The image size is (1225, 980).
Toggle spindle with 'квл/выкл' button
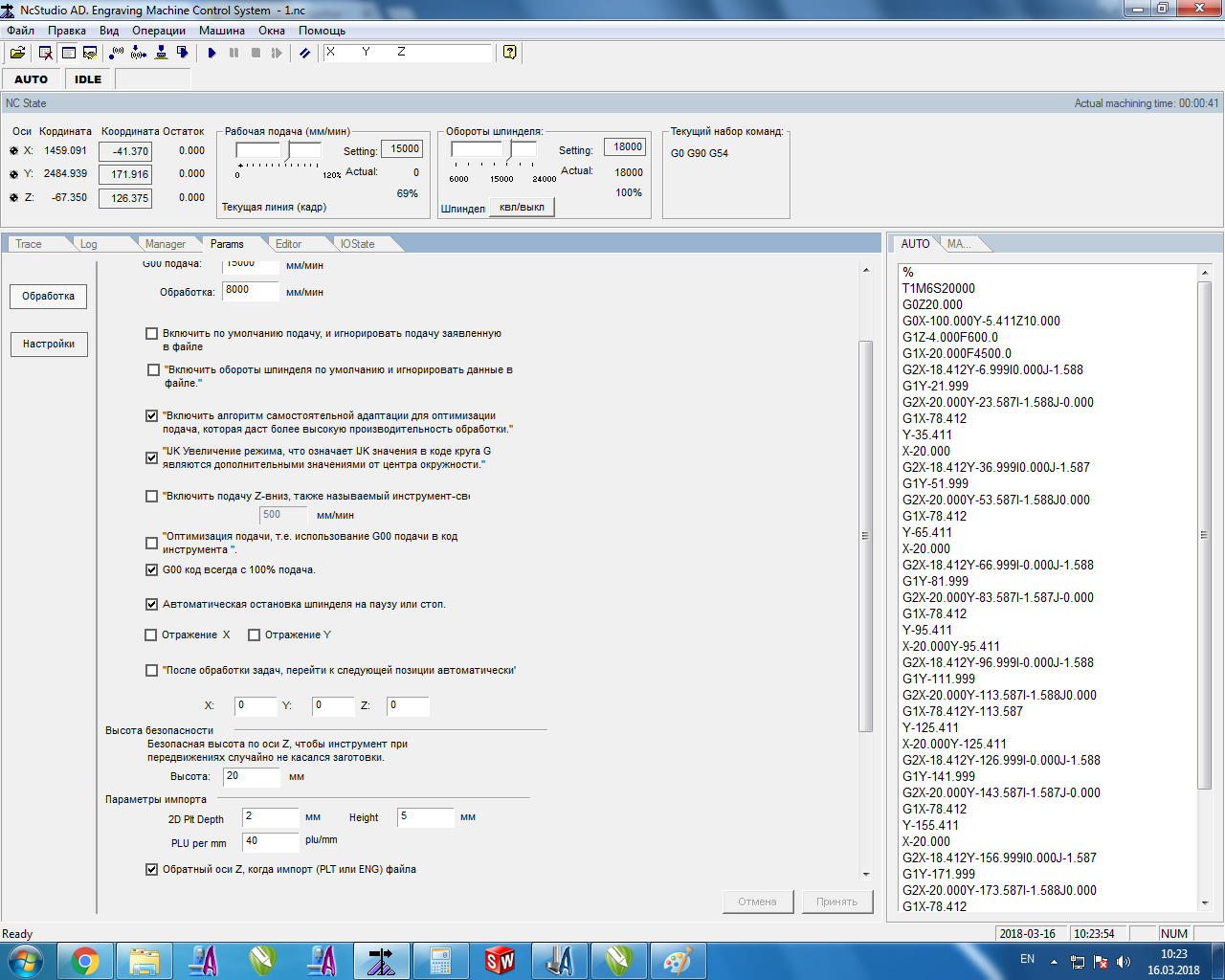[x=522, y=208]
